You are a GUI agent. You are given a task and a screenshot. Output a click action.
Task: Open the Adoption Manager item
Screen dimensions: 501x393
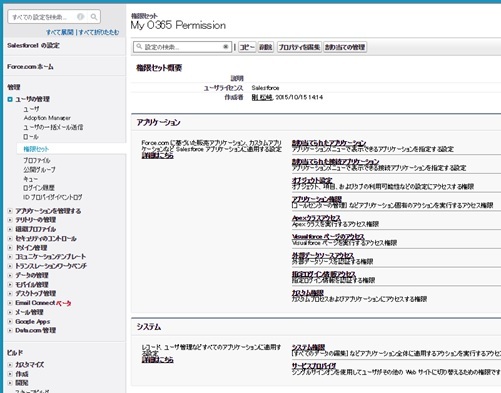point(47,118)
